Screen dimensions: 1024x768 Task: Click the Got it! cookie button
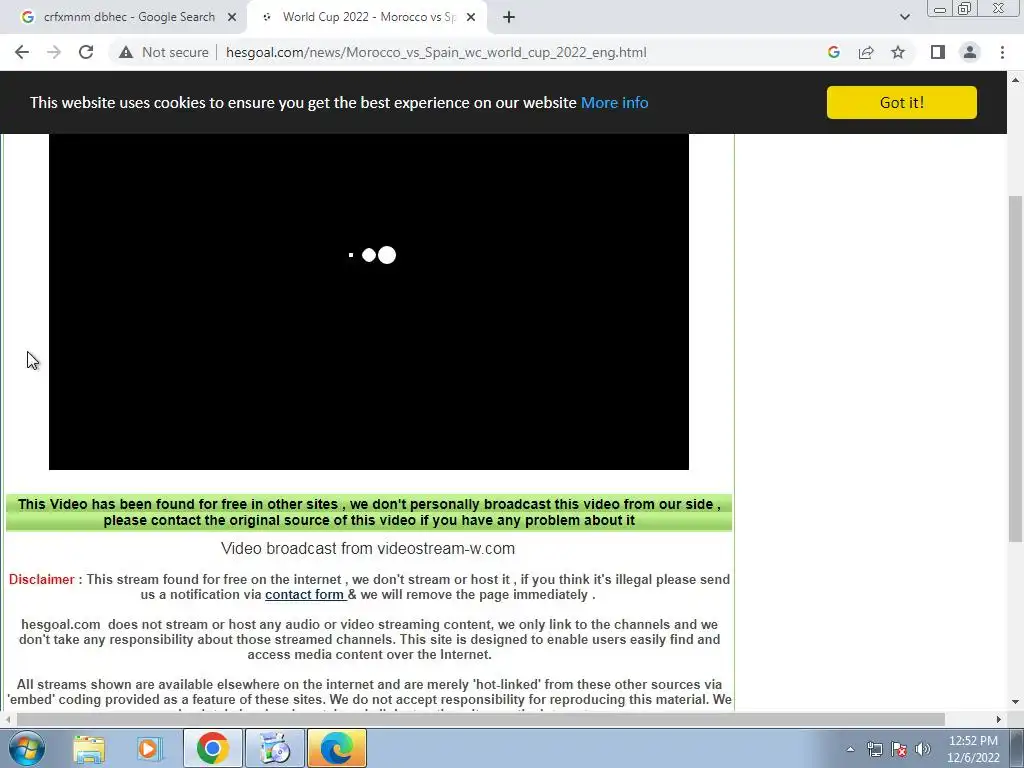(901, 103)
